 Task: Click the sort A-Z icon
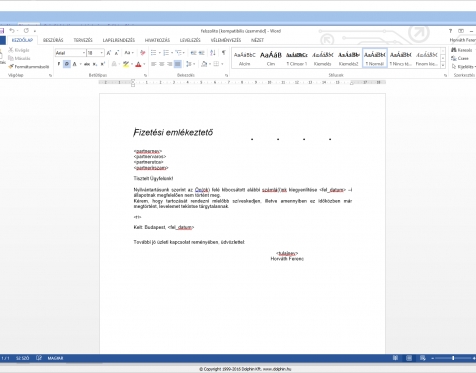[x=213, y=53]
